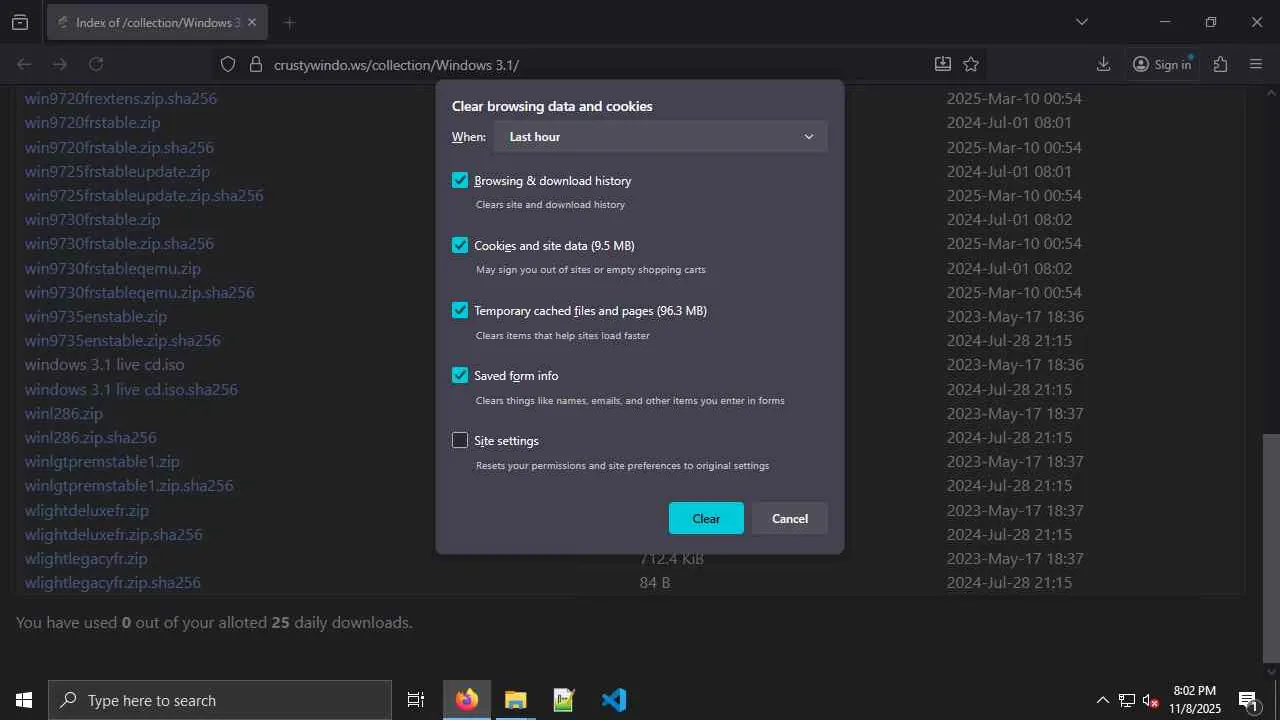
Task: Select win9730frstable.zip.sha256 file name
Action: (120, 244)
